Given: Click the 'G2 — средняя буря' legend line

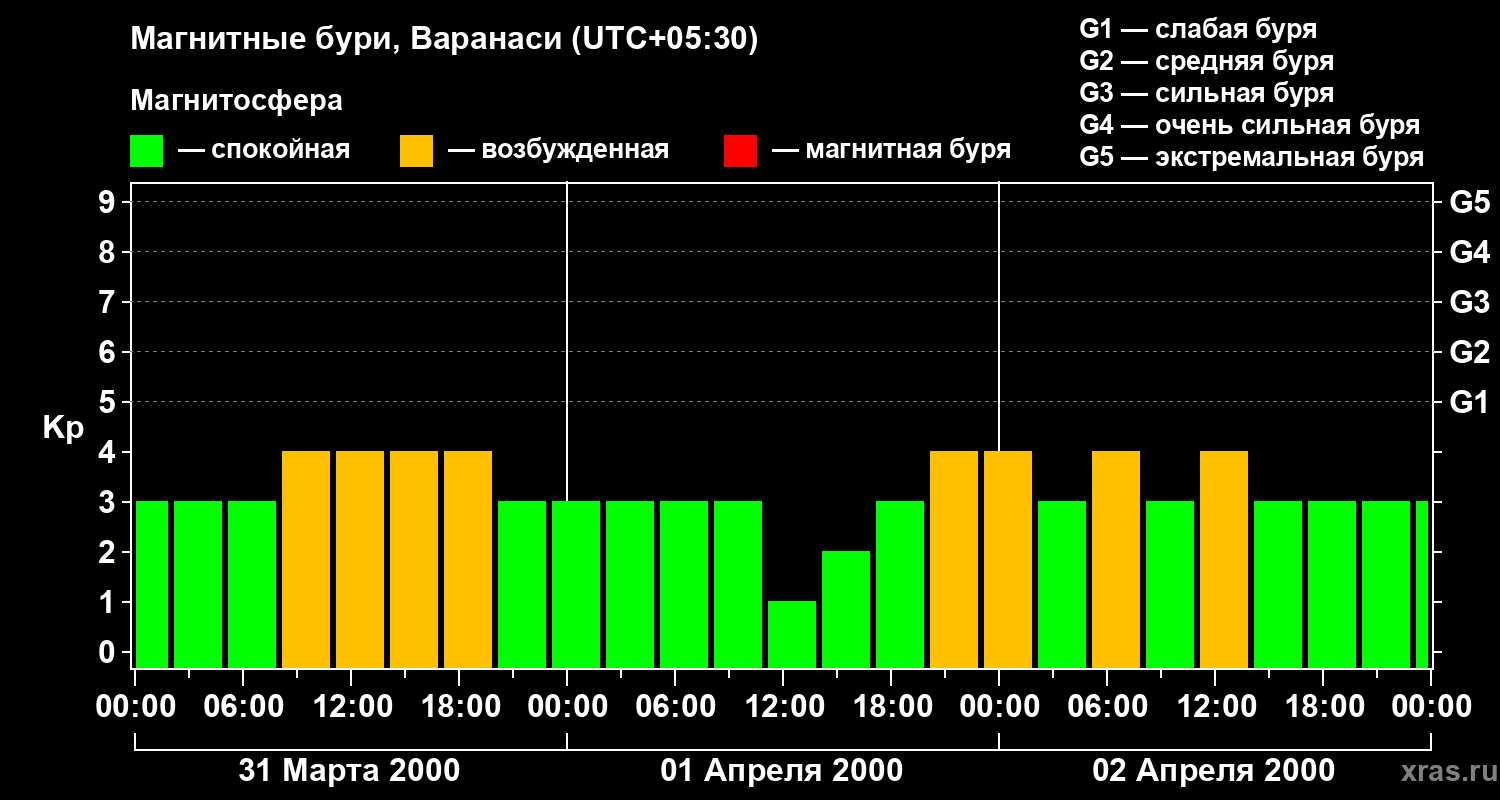Looking at the screenshot, I should pos(1206,61).
